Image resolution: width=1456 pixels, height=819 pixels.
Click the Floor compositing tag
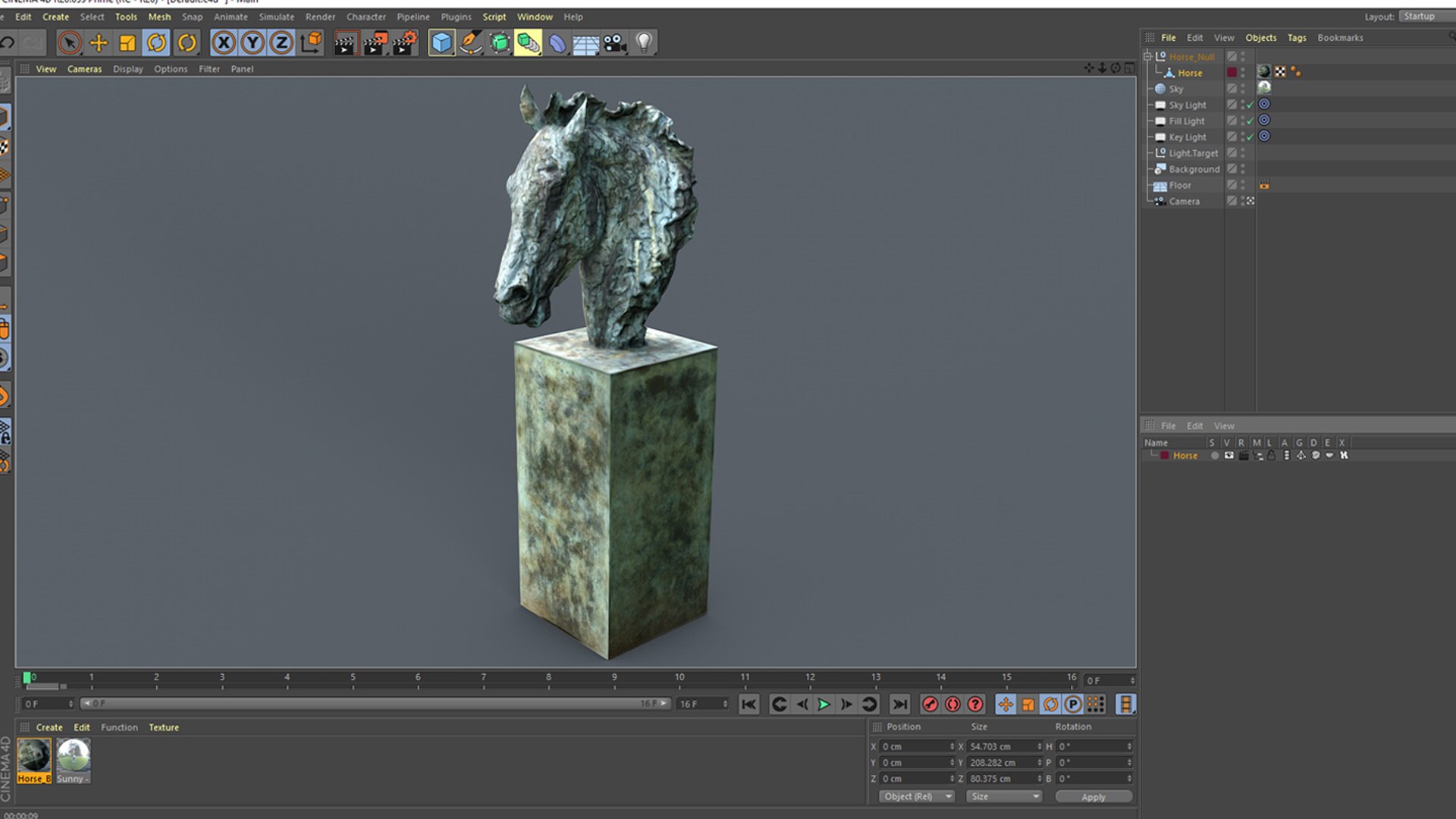tap(1264, 186)
